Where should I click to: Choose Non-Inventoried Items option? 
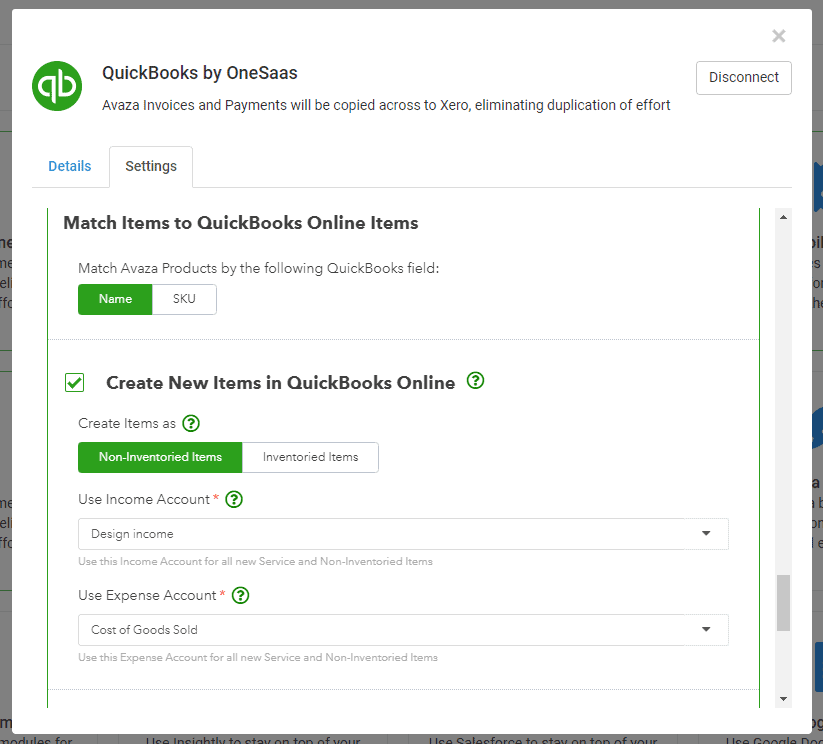tap(160, 457)
